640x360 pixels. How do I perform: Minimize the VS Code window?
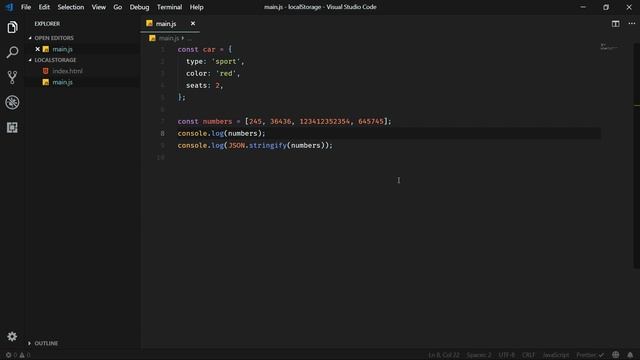point(583,7)
